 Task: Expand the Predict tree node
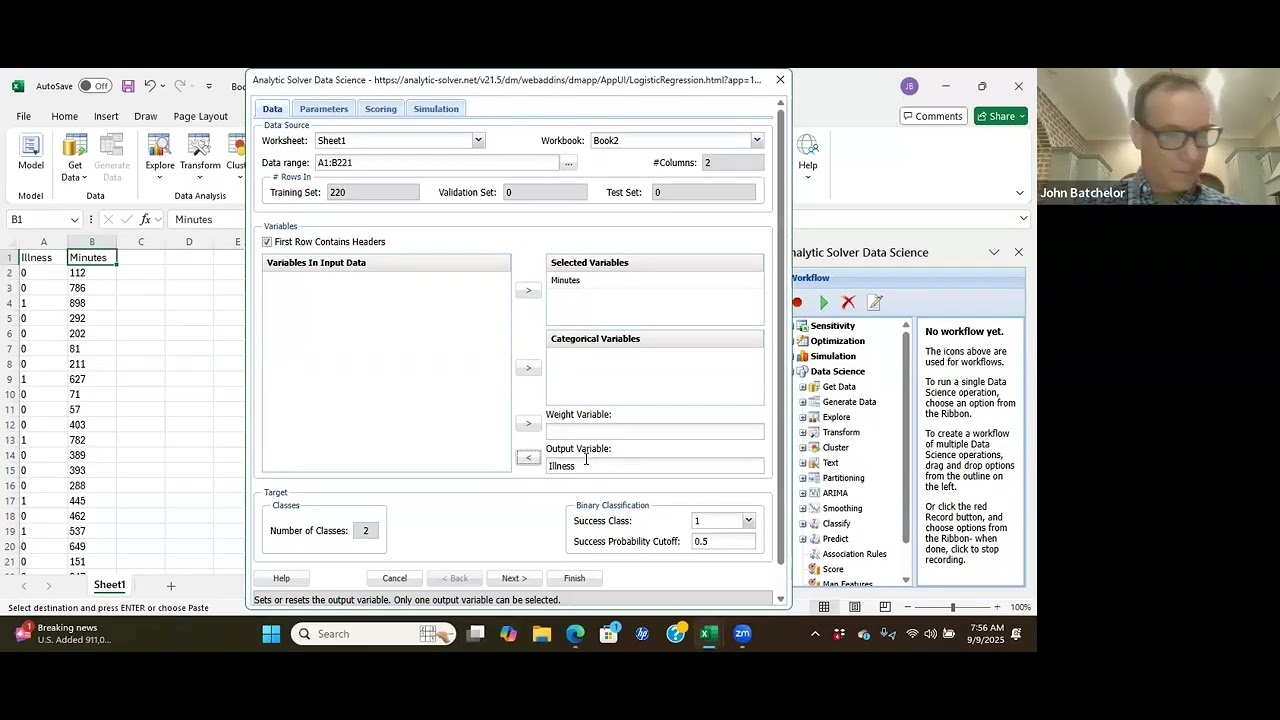pyautogui.click(x=802, y=539)
